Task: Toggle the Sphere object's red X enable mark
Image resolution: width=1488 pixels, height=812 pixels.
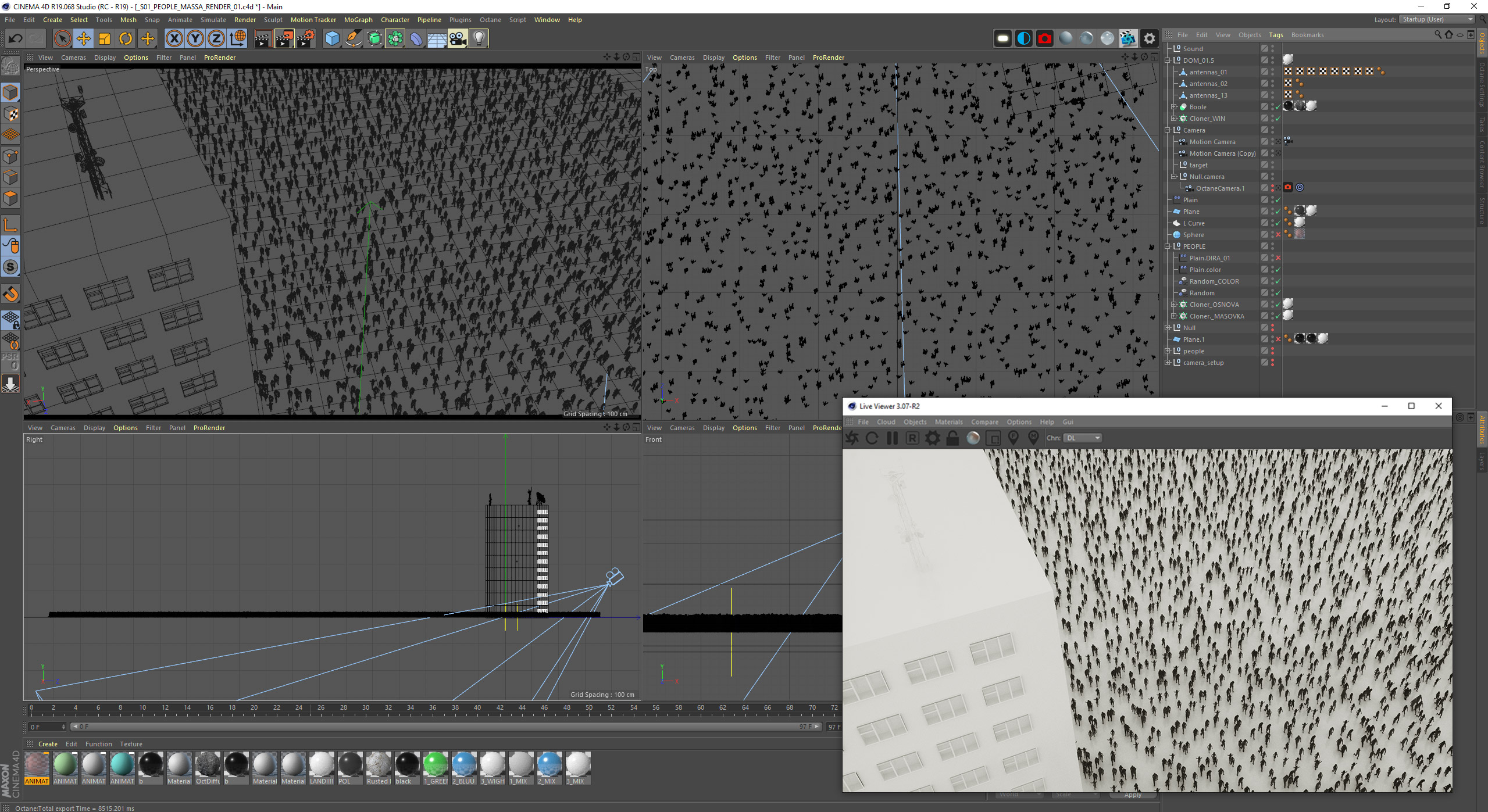Action: pyautogui.click(x=1278, y=235)
